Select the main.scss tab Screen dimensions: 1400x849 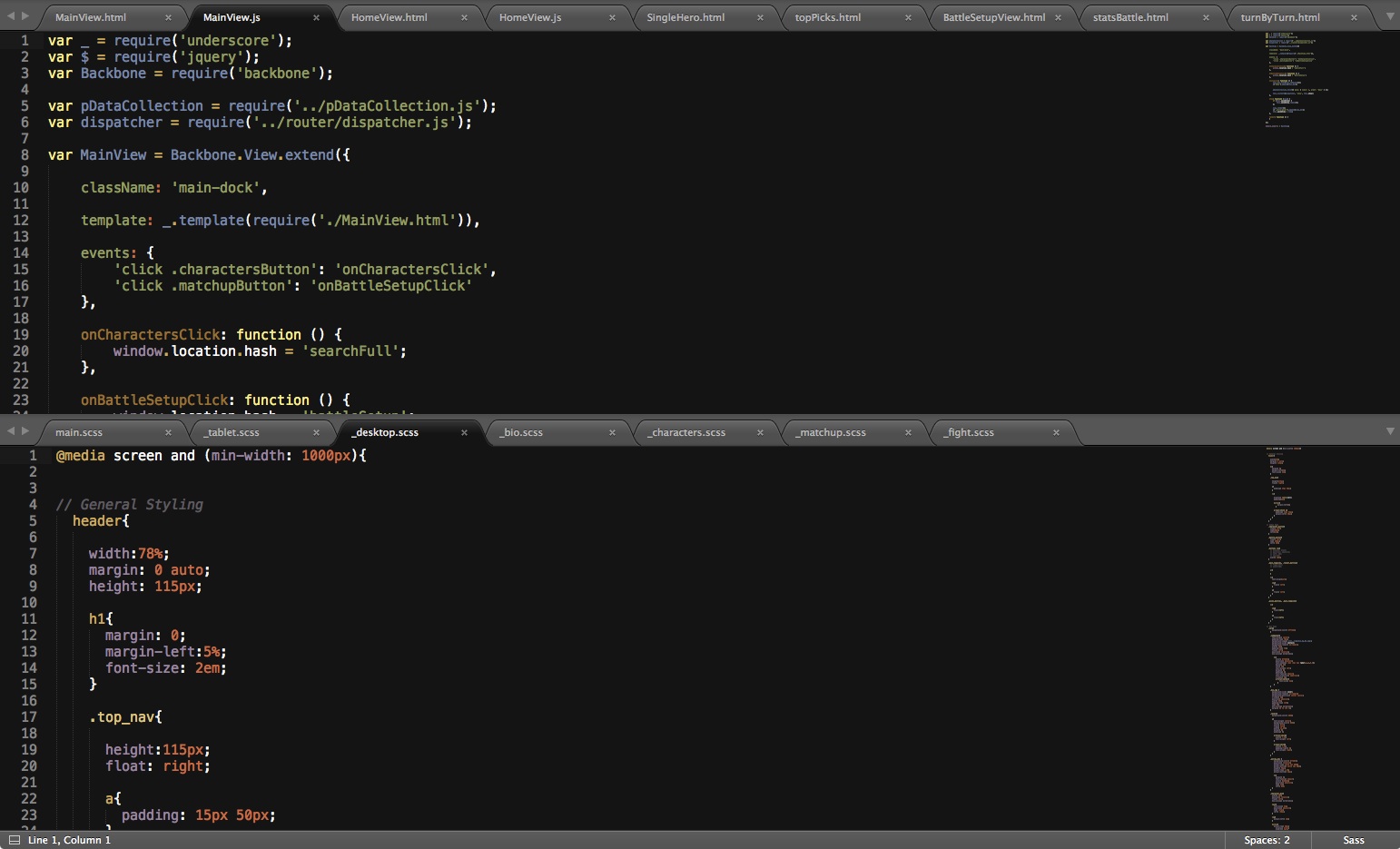click(x=79, y=432)
